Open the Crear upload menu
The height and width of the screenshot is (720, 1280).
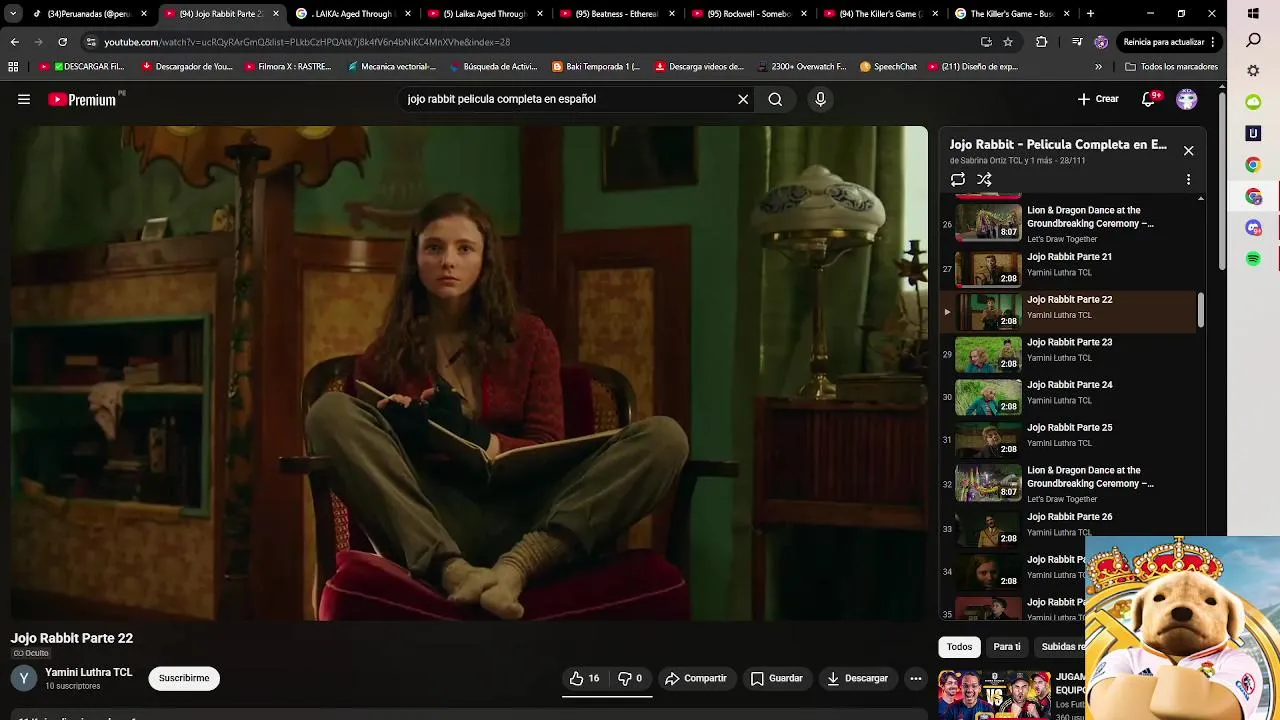click(x=1097, y=99)
